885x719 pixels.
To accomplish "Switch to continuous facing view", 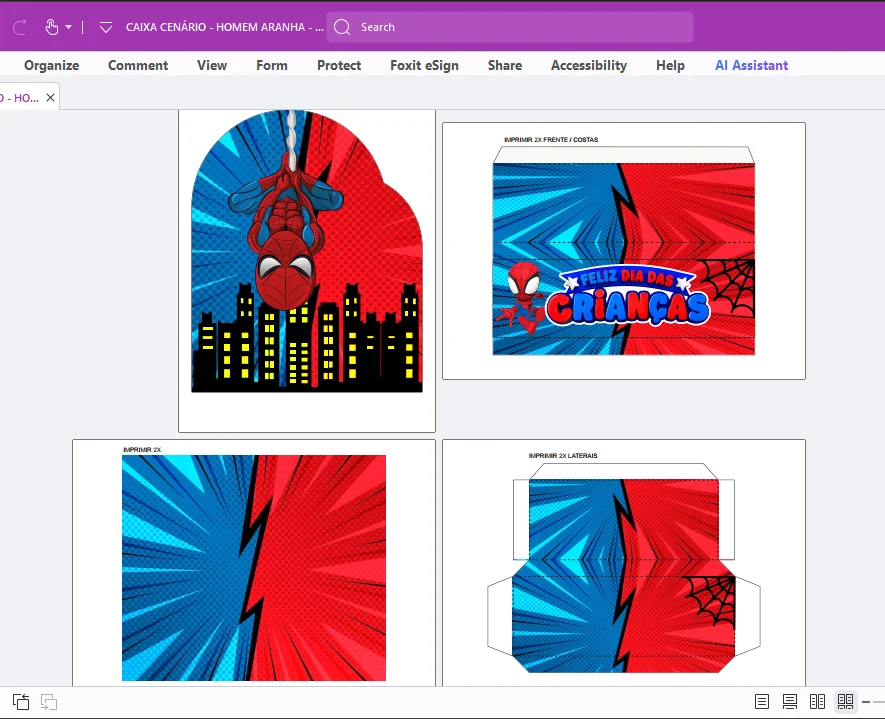I will (x=845, y=702).
